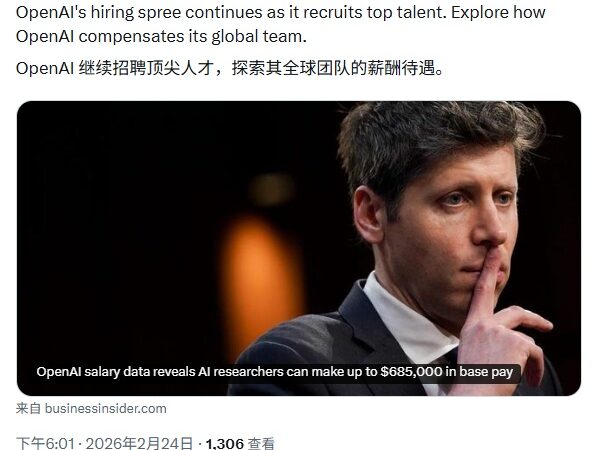Click the "$685,000" figure in the caption
Screen dimensions: 596x450
411,372
